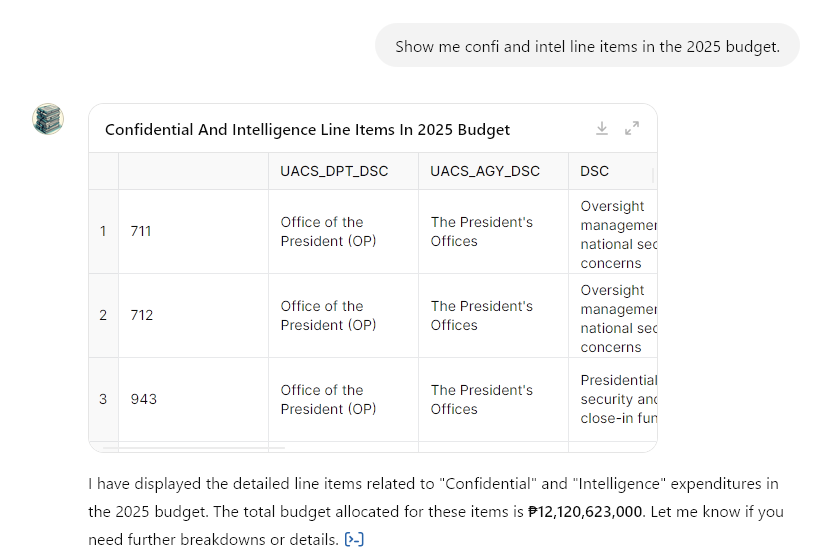The width and height of the screenshot is (827, 551).
Task: Click Office of the President cell in row 943
Action: [343, 399]
